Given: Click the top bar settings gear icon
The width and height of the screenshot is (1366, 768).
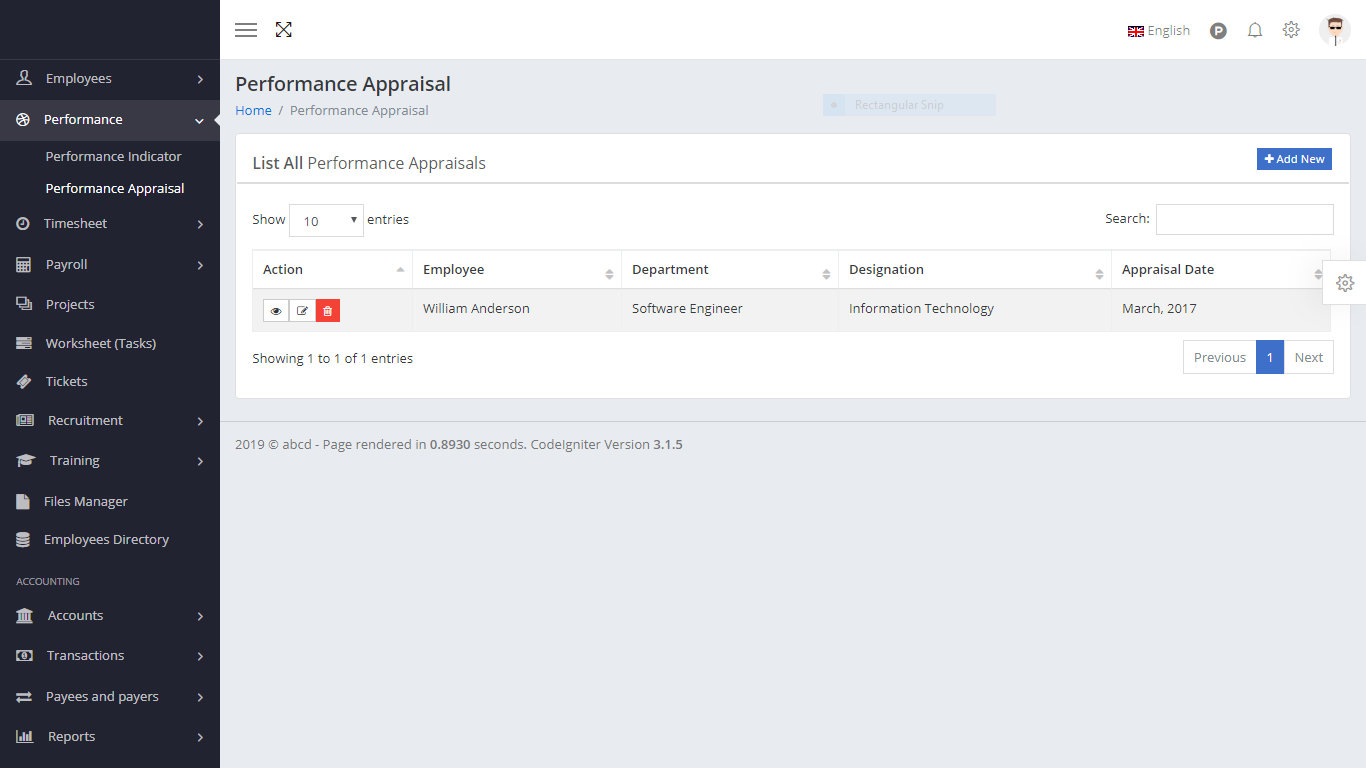Looking at the screenshot, I should pyautogui.click(x=1291, y=30).
